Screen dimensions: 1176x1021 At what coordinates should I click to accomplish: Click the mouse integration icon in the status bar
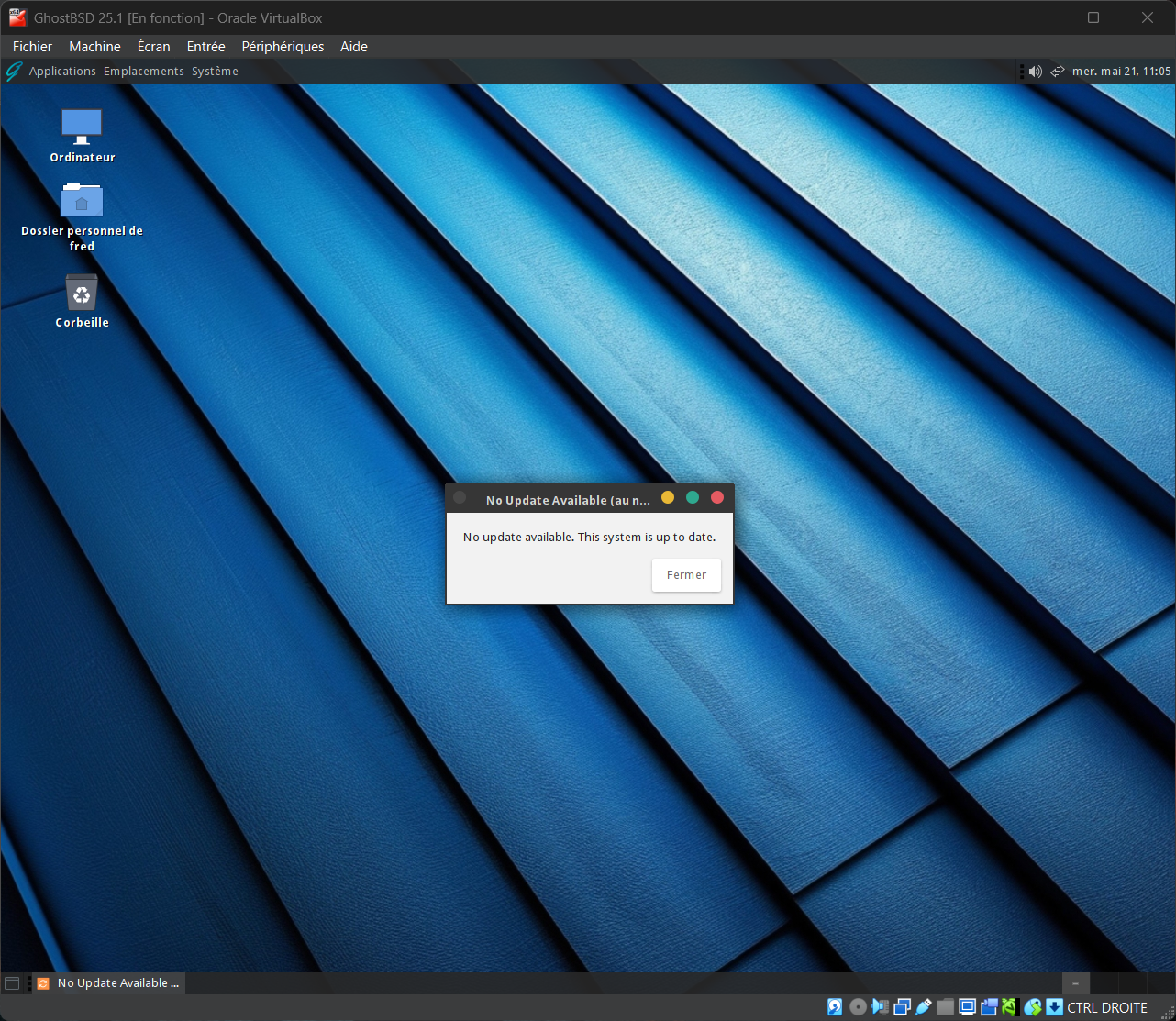(1033, 1007)
